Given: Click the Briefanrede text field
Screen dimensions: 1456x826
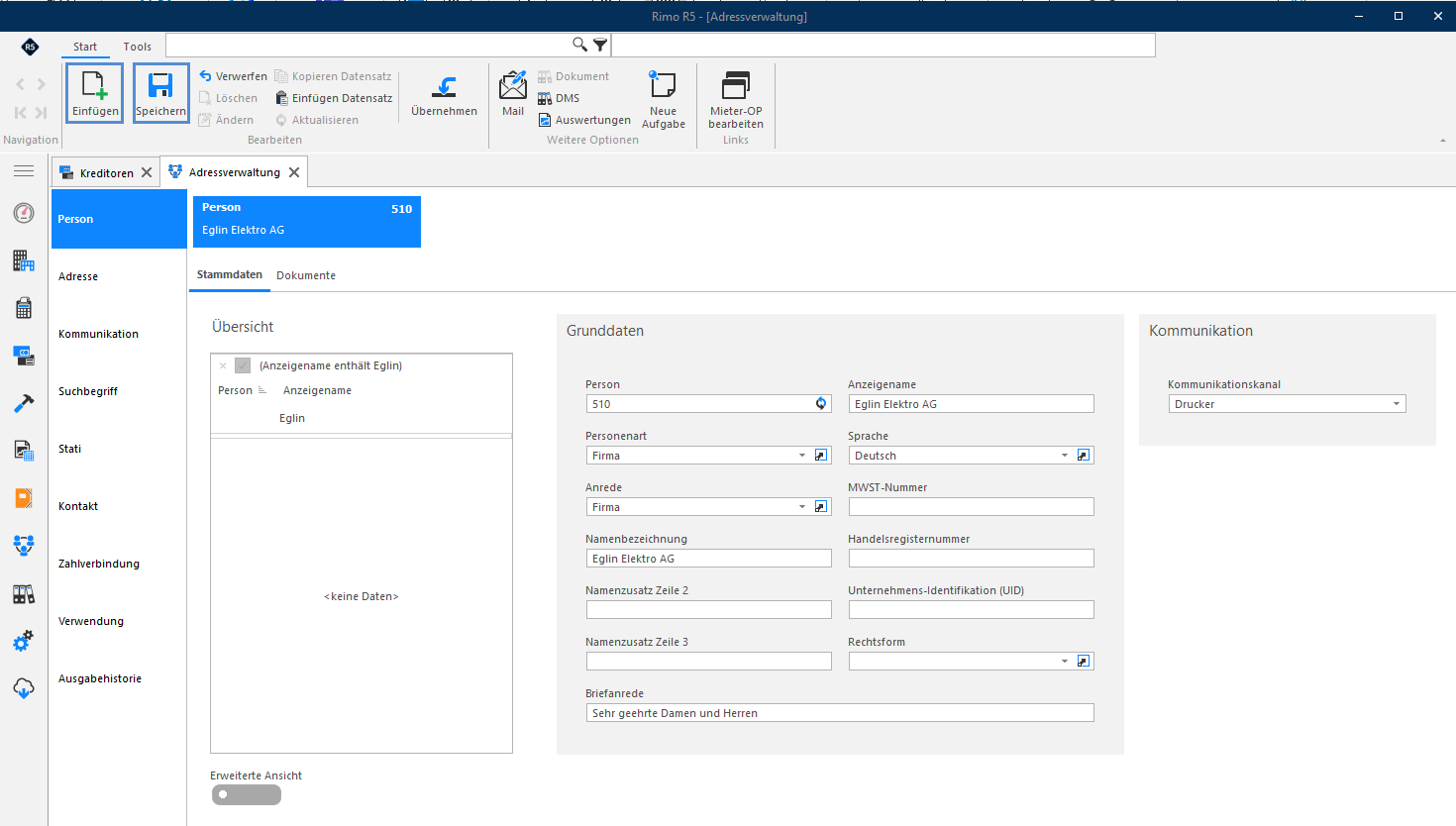Looking at the screenshot, I should pyautogui.click(x=840, y=713).
